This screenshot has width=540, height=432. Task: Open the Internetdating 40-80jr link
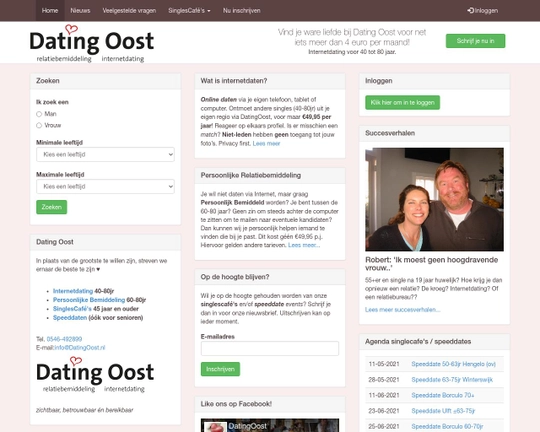[73, 291]
